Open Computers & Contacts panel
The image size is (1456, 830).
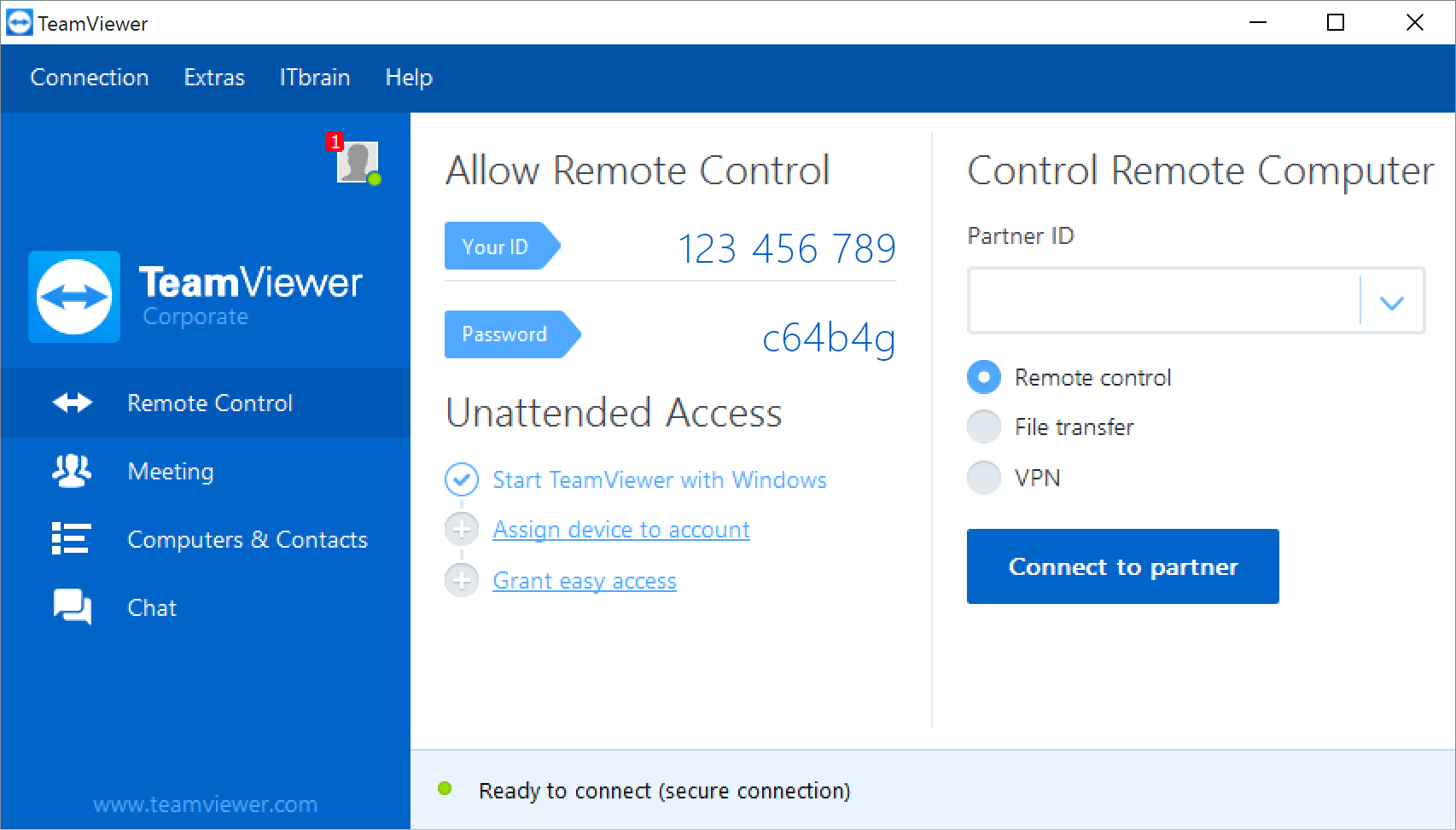click(x=248, y=539)
